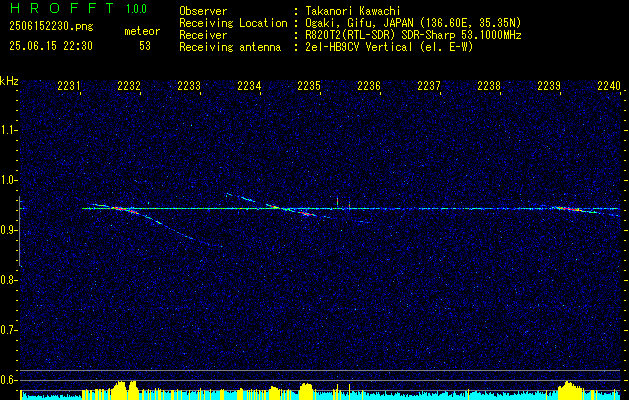Viewport: 629px width, 400px height.
Task: Click observer name Takanori Kawachi
Action: click(x=353, y=11)
